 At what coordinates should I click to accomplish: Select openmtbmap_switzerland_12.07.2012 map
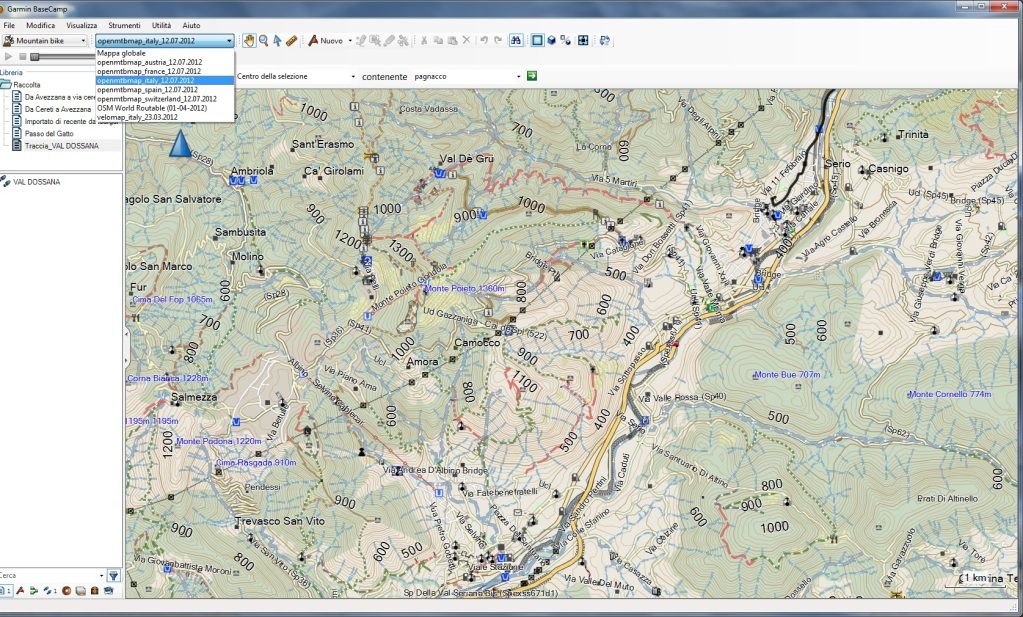tap(165, 99)
